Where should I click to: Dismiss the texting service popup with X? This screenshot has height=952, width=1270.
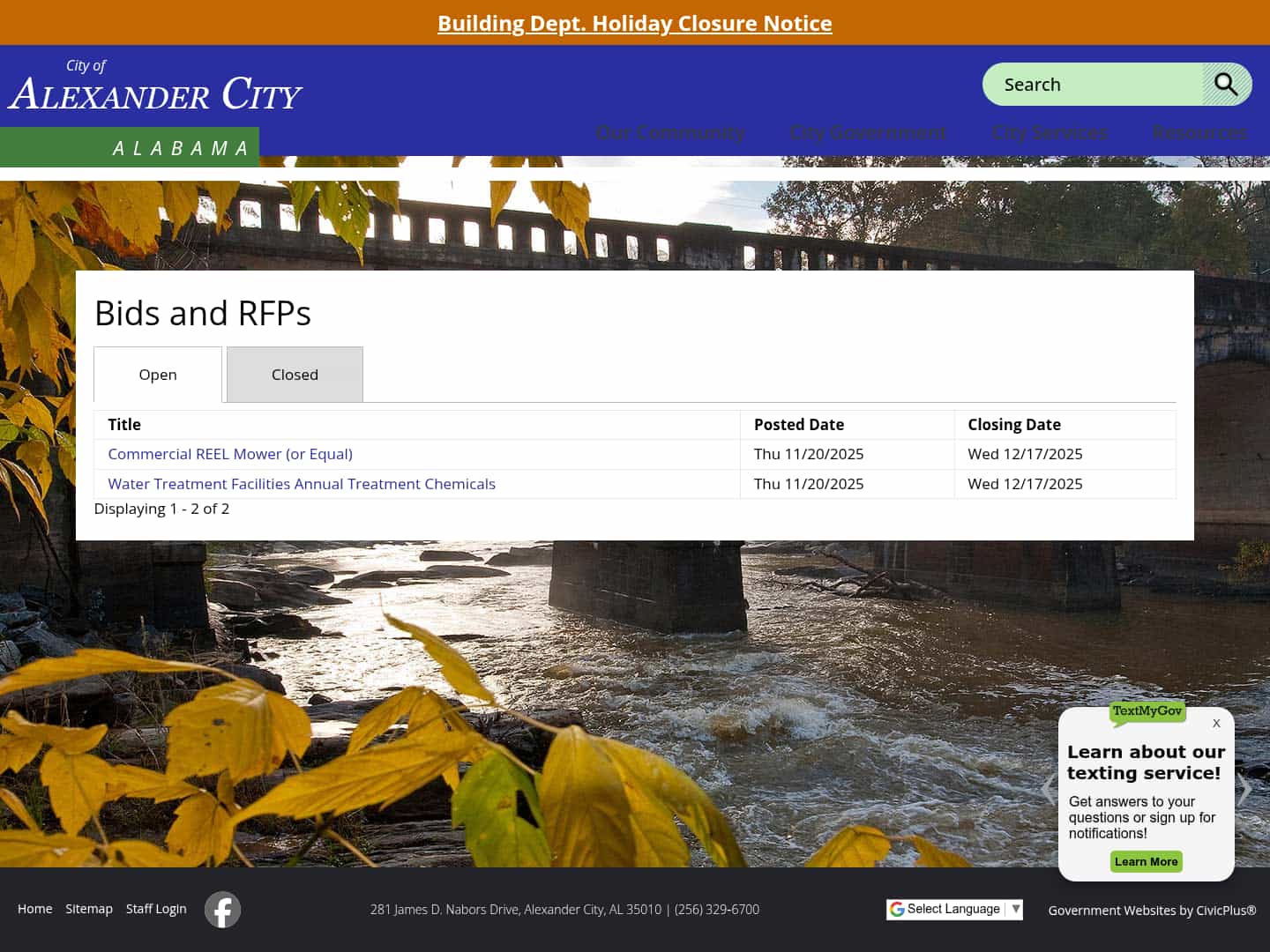tap(1216, 724)
